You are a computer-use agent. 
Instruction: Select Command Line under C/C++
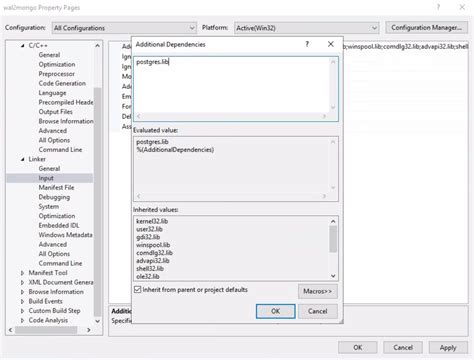(x=60, y=149)
